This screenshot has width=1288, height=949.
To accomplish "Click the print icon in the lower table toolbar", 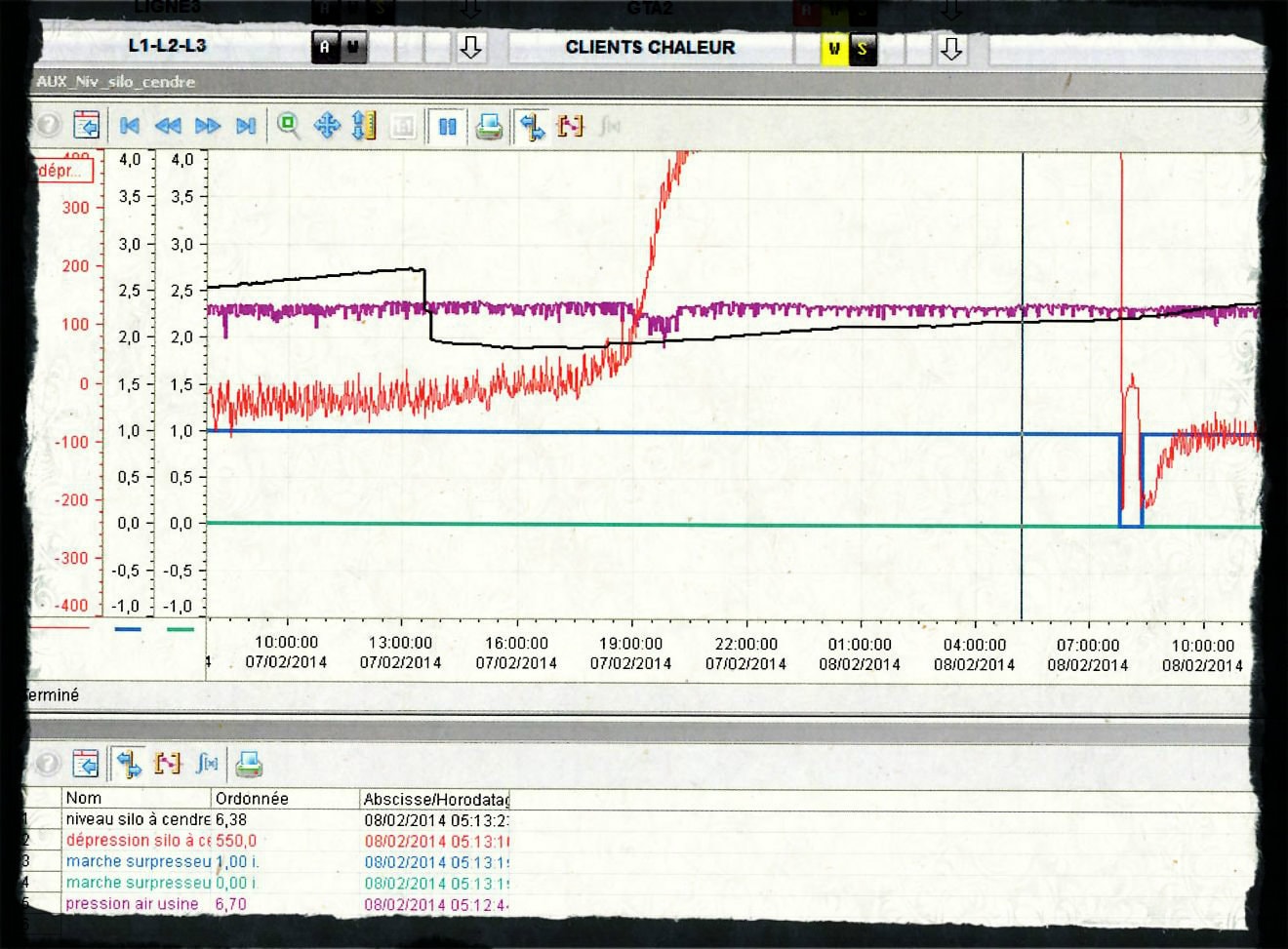I will click(249, 765).
